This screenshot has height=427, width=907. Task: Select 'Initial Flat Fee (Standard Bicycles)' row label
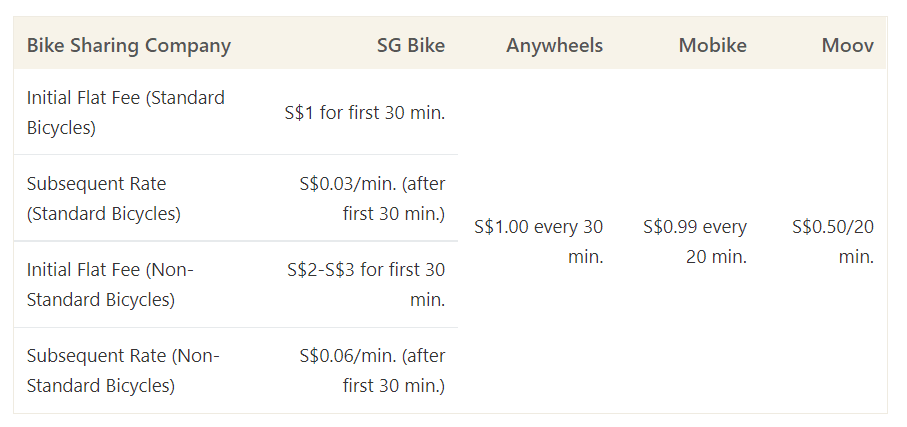[x=125, y=112]
